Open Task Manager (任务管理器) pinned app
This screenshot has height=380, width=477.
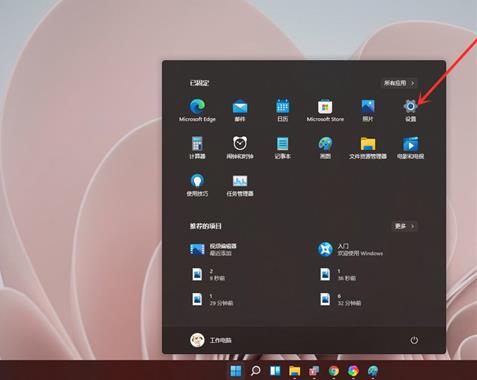240,185
